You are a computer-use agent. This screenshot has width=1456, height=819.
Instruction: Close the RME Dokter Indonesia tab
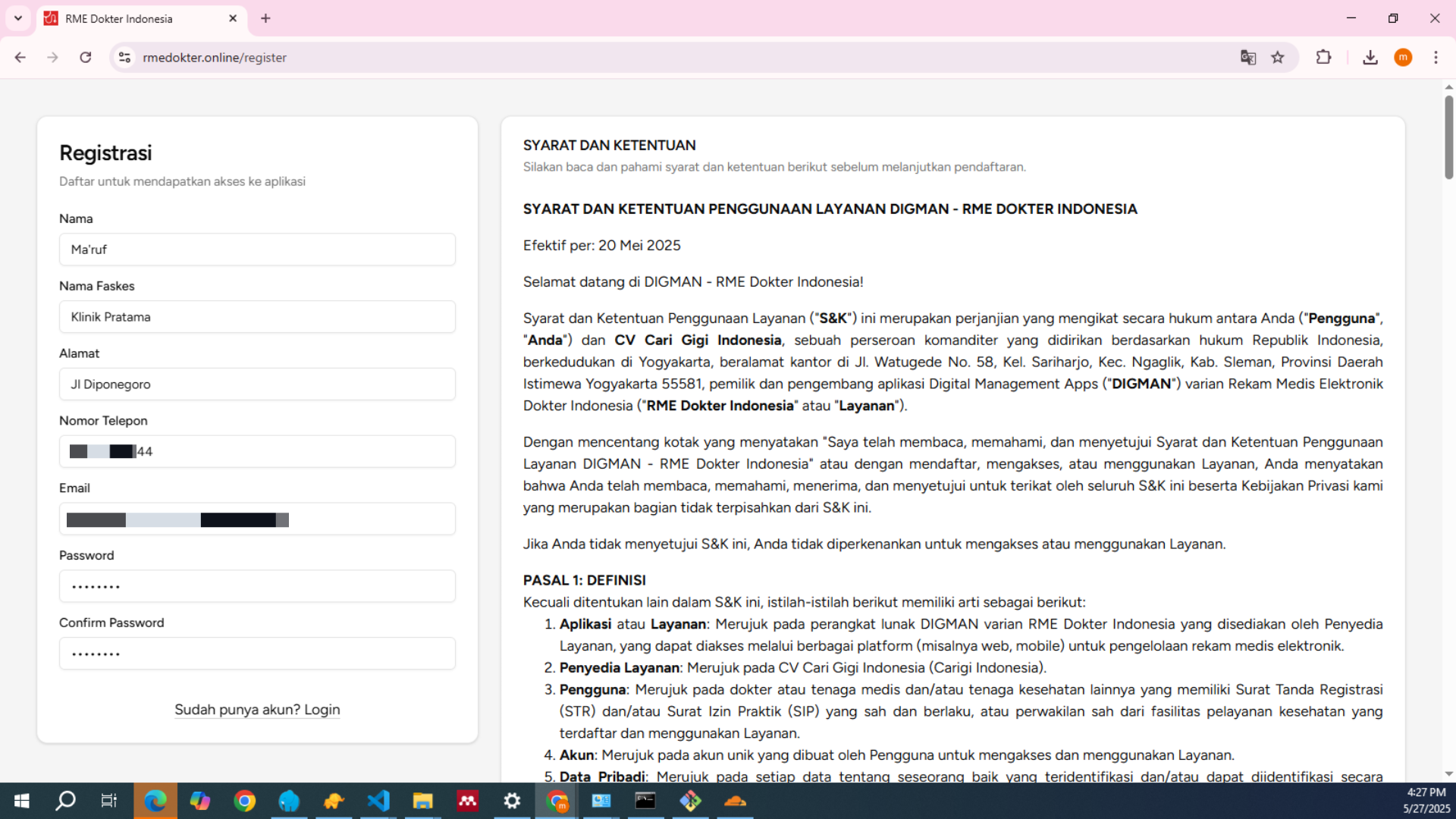(x=233, y=18)
